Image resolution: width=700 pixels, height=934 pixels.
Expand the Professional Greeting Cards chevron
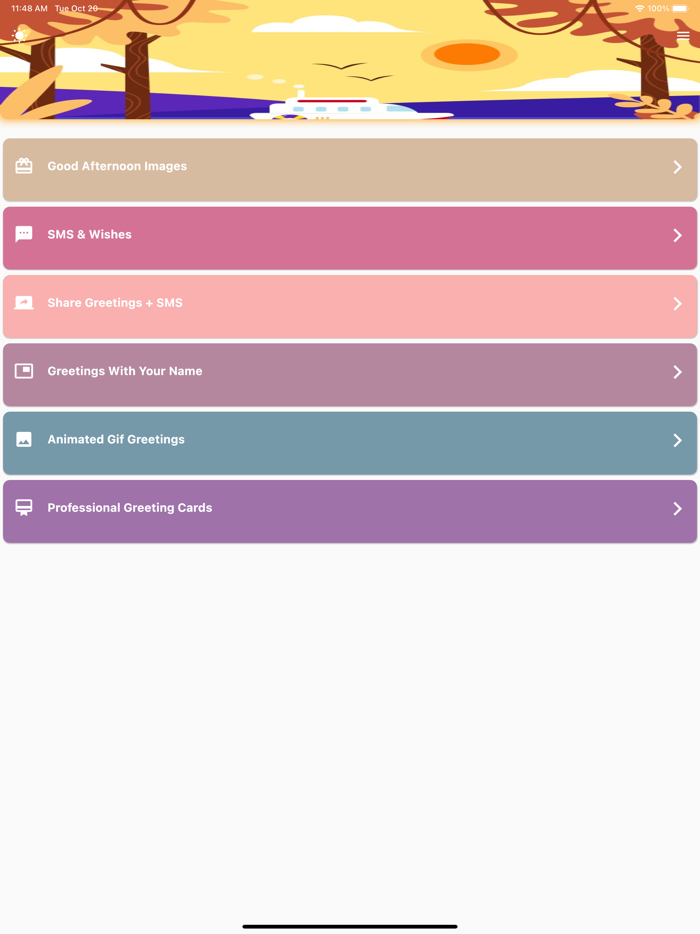[x=676, y=508]
